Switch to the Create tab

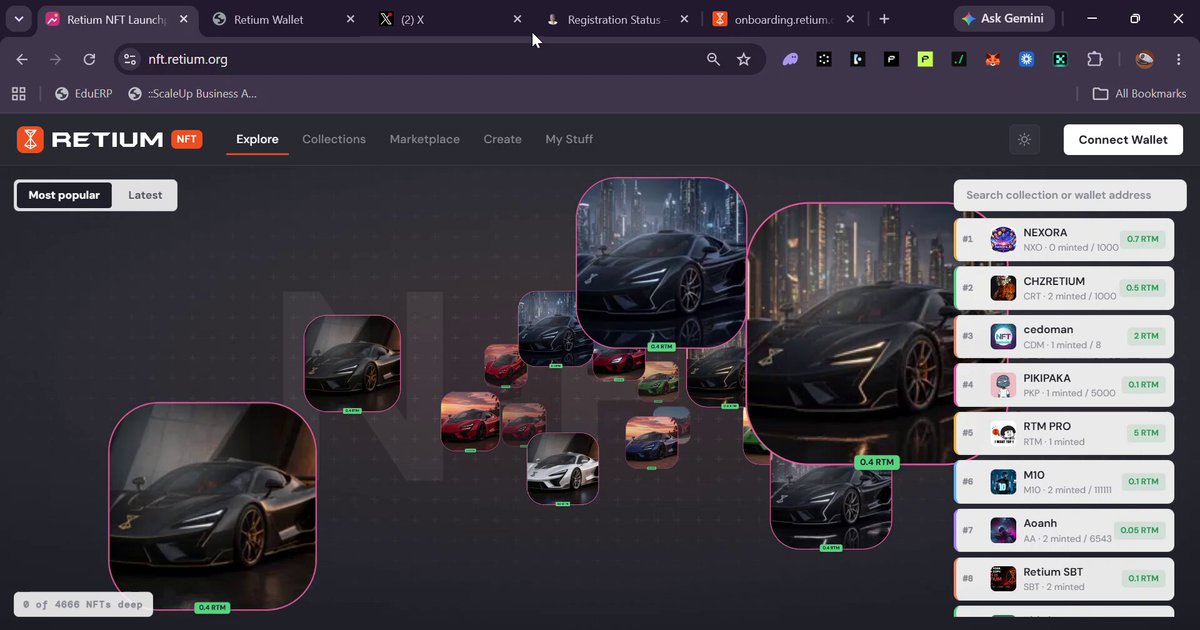click(x=503, y=139)
